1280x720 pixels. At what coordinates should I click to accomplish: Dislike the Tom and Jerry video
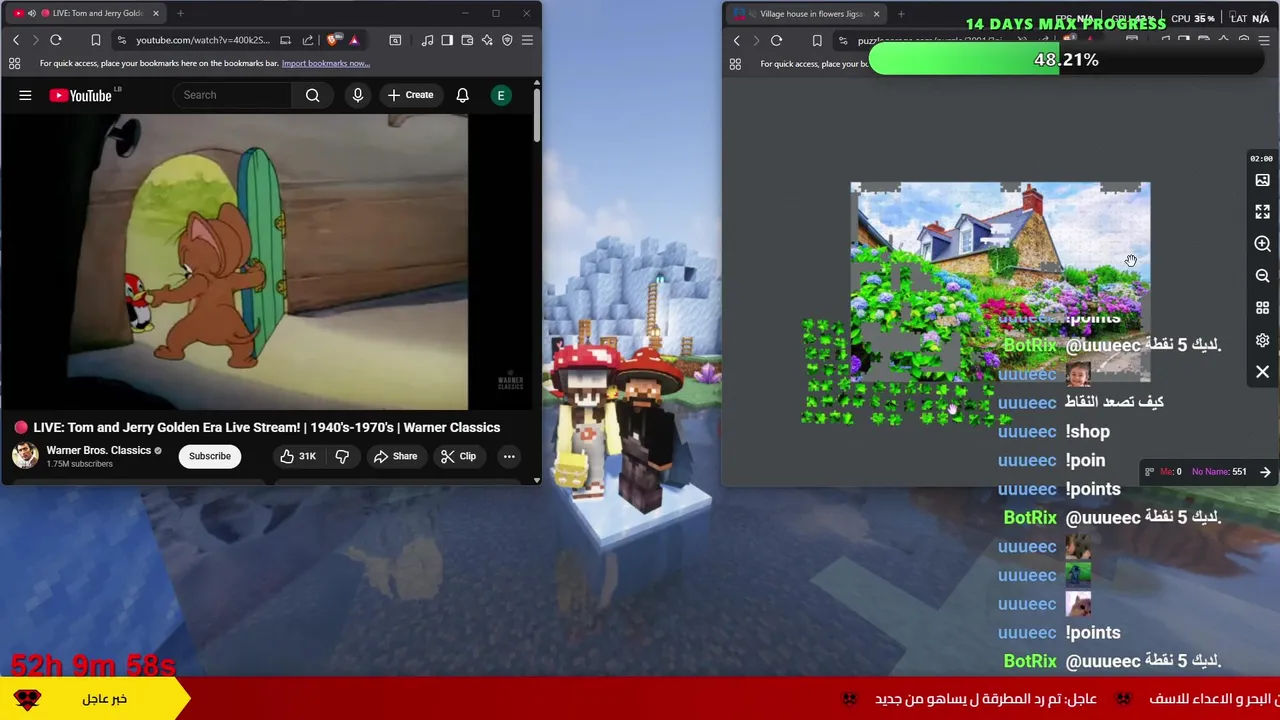(342, 456)
